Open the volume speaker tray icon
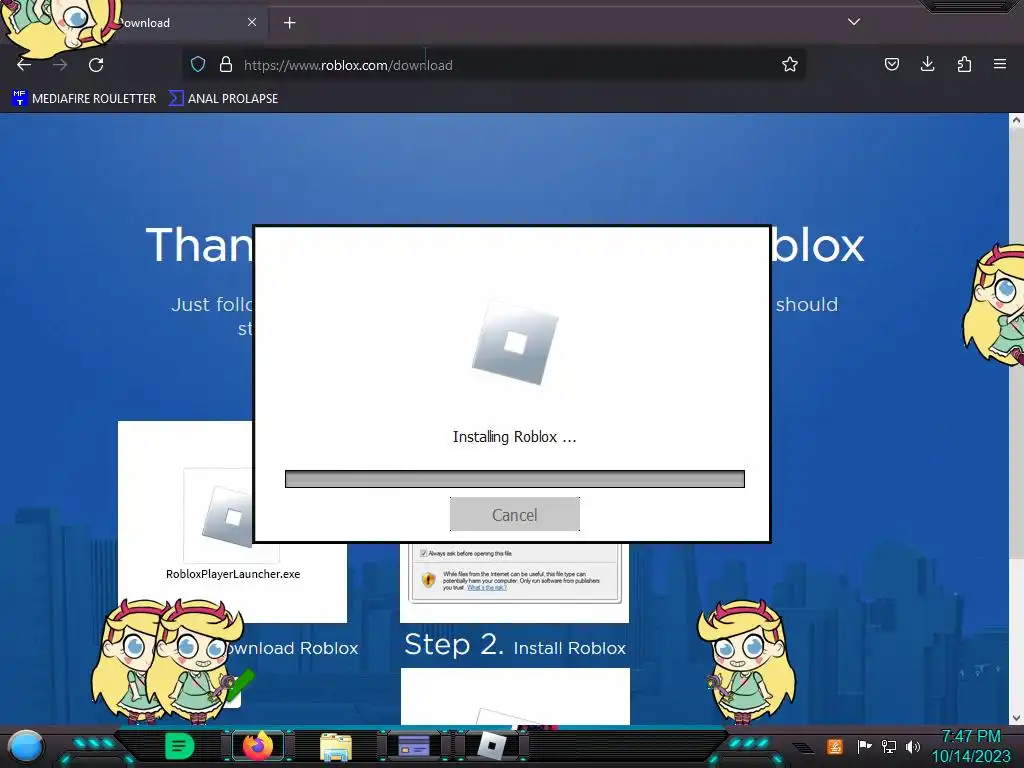The height and width of the screenshot is (768, 1024). [x=912, y=746]
